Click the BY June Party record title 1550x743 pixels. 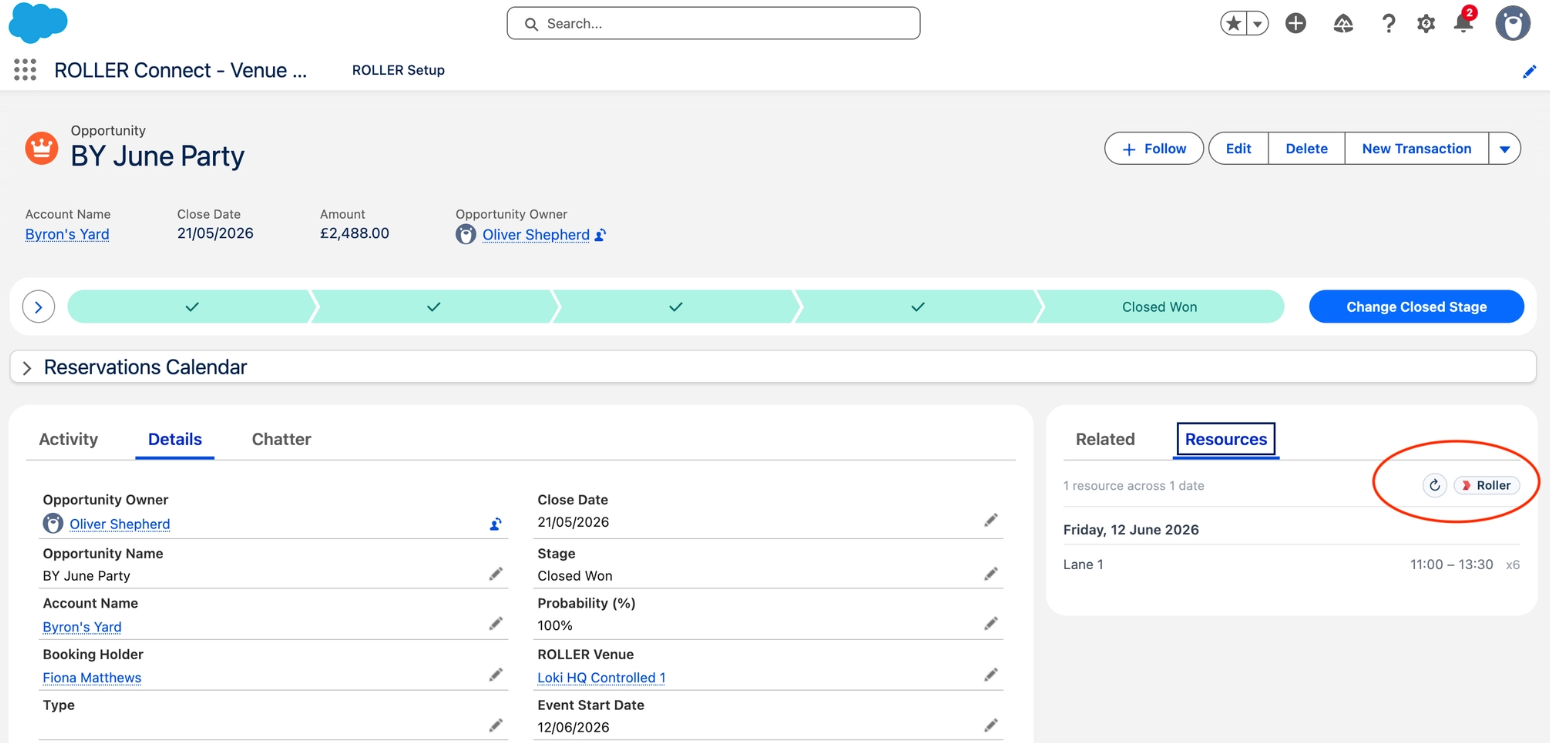(x=157, y=157)
